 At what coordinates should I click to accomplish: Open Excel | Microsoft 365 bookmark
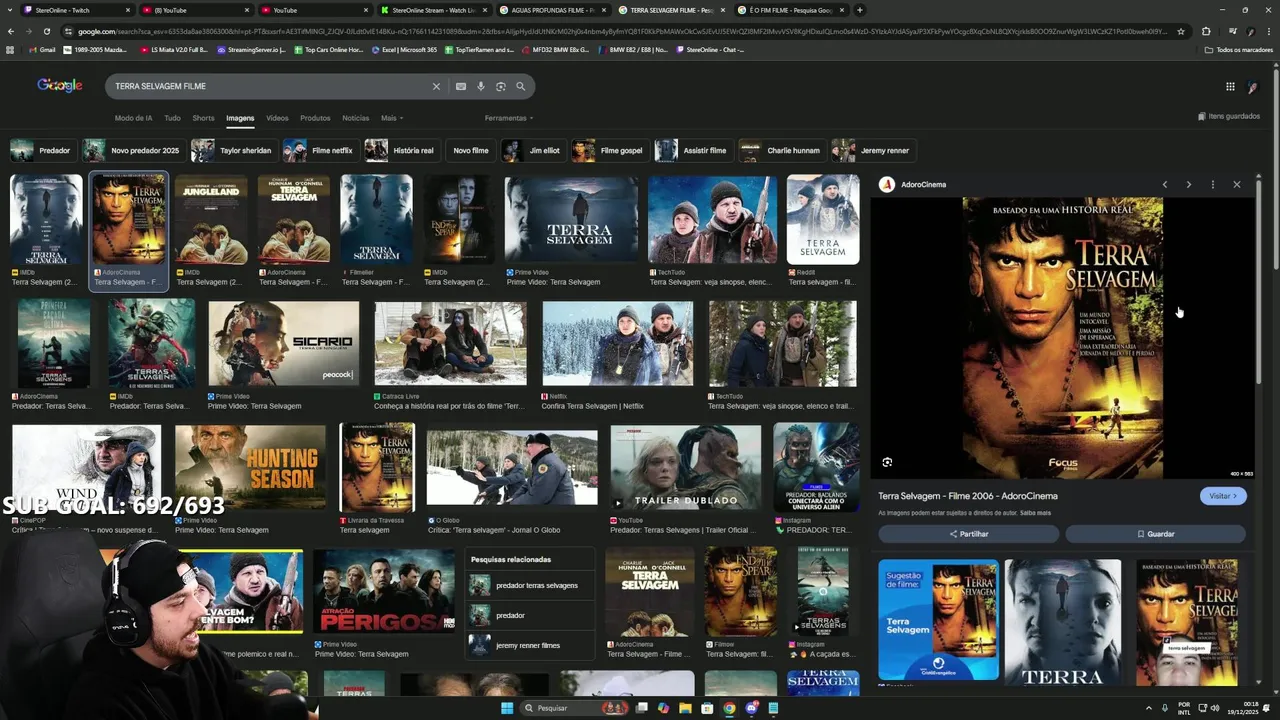pos(407,49)
